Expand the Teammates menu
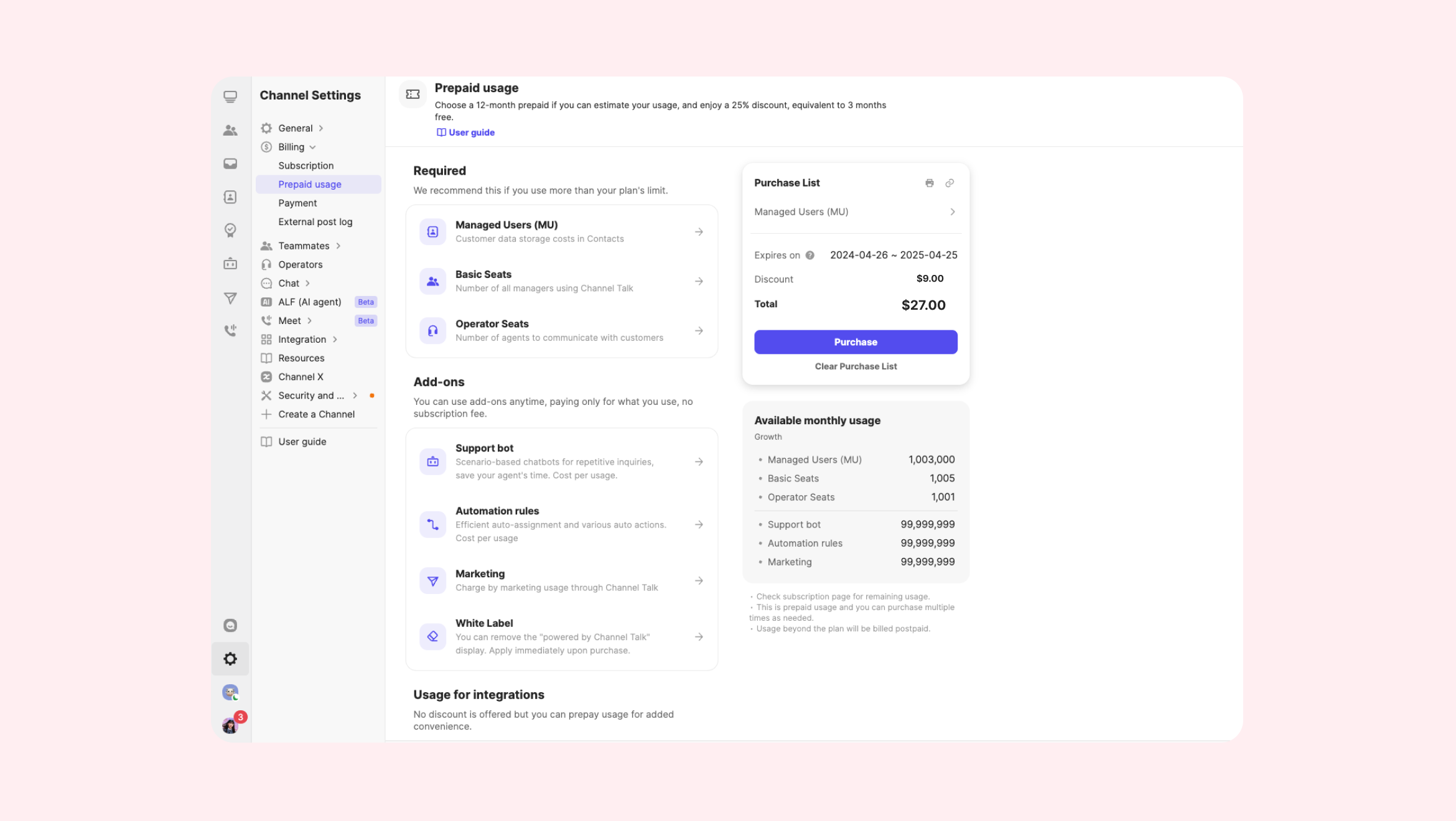 (304, 246)
